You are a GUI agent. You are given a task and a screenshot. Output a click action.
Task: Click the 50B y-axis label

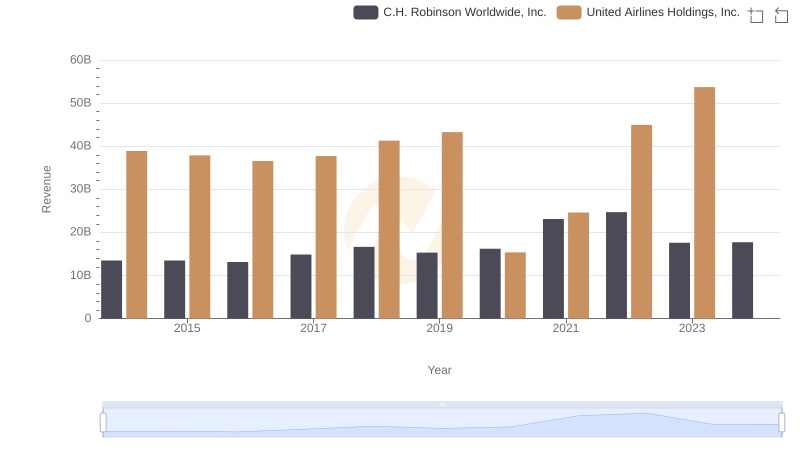coord(81,103)
